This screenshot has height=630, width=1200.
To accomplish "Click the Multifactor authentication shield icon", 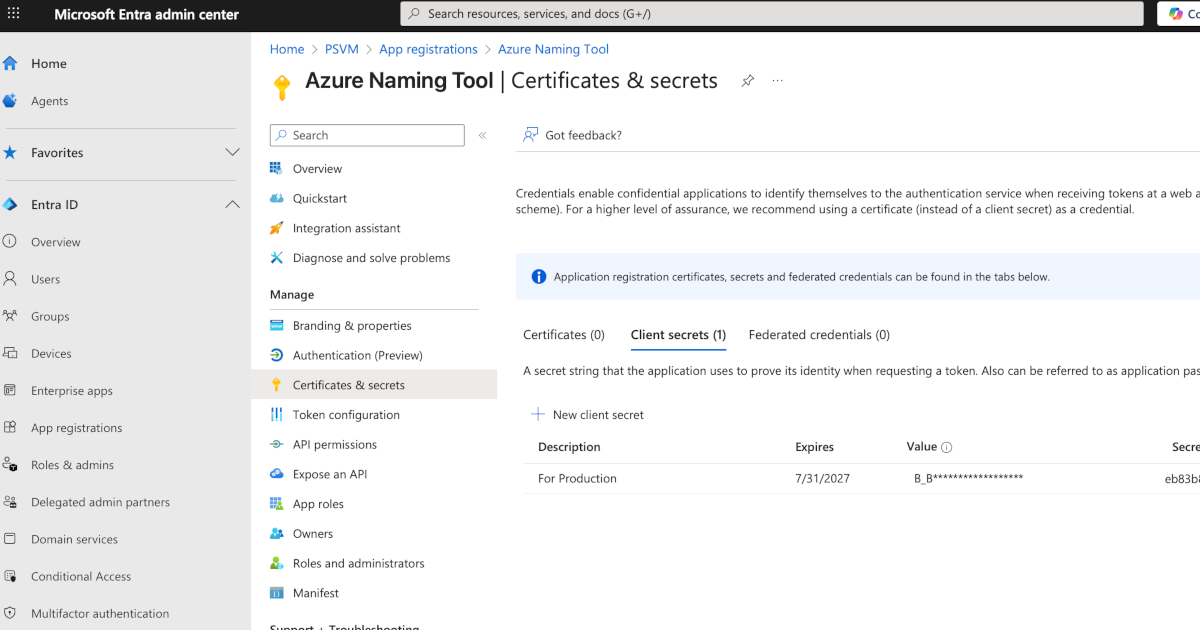I will [x=10, y=613].
